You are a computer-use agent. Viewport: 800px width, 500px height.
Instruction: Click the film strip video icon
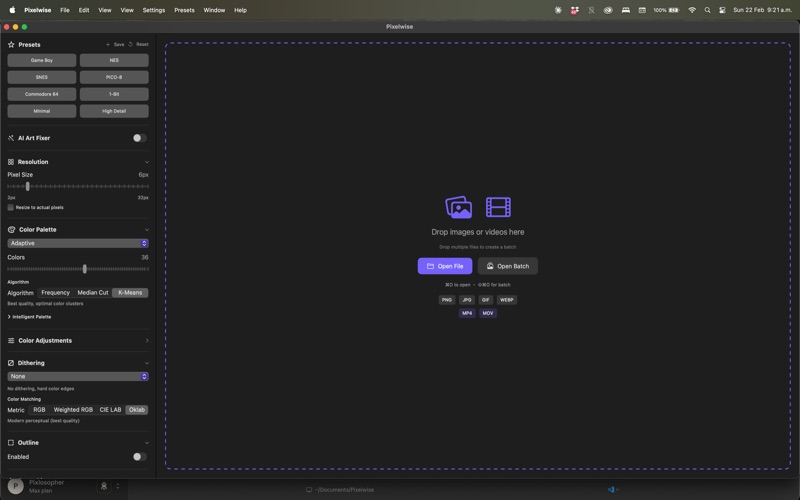pos(498,207)
